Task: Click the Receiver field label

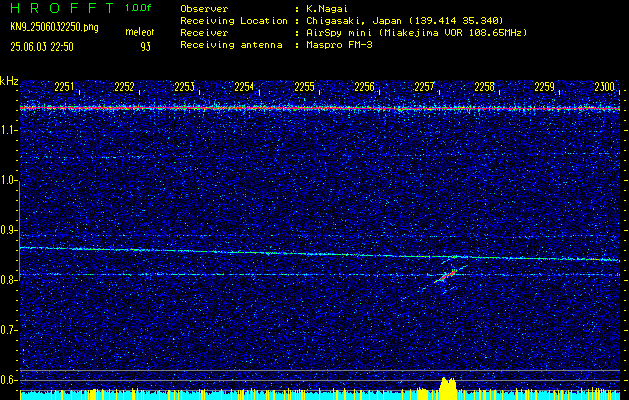Action: pyautogui.click(x=204, y=33)
